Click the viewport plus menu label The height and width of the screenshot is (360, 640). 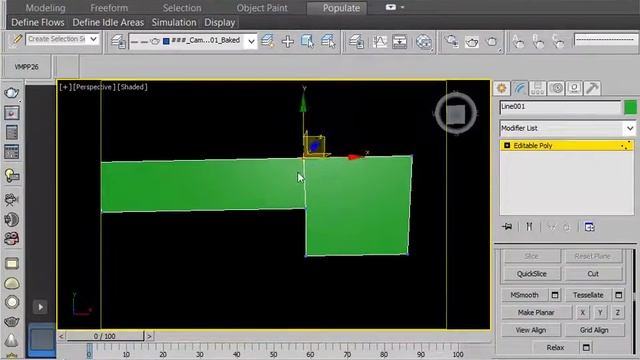coord(65,87)
